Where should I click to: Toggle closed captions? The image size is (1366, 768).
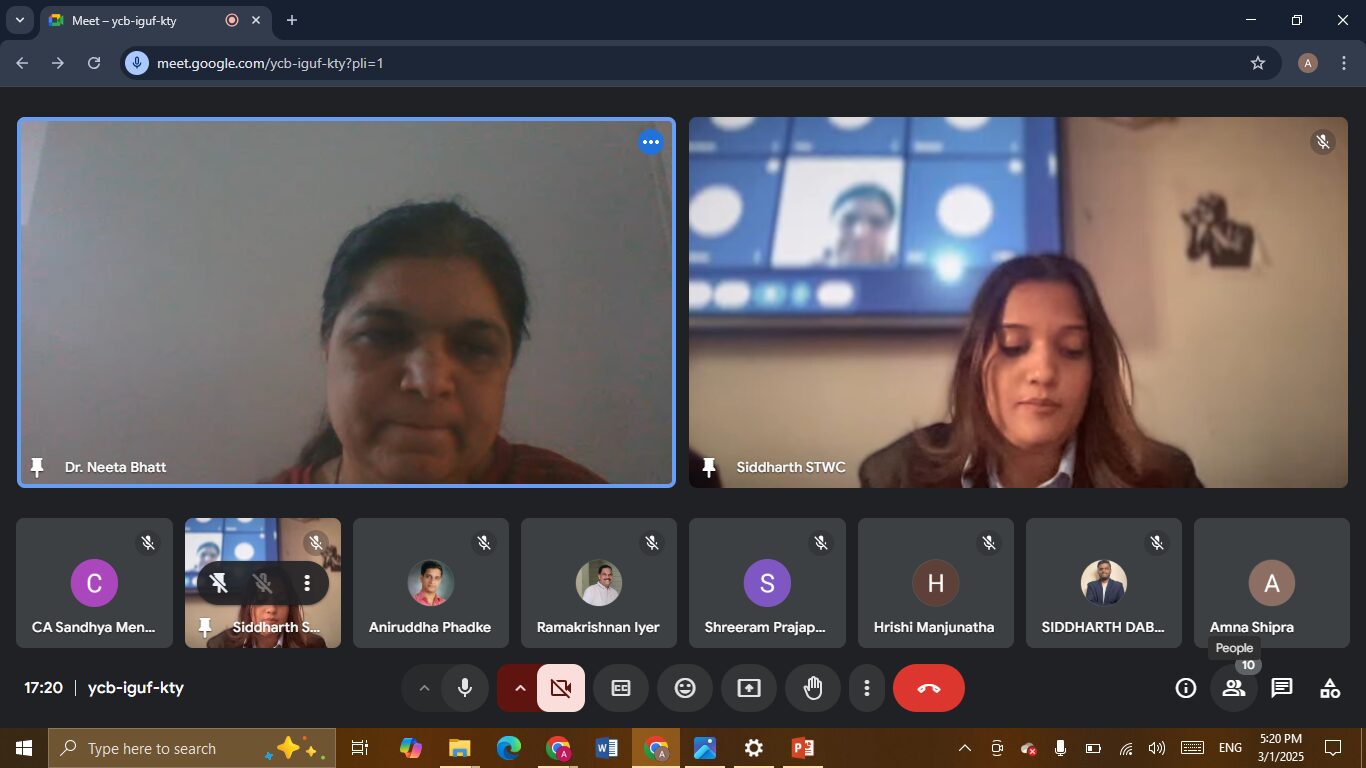621,688
